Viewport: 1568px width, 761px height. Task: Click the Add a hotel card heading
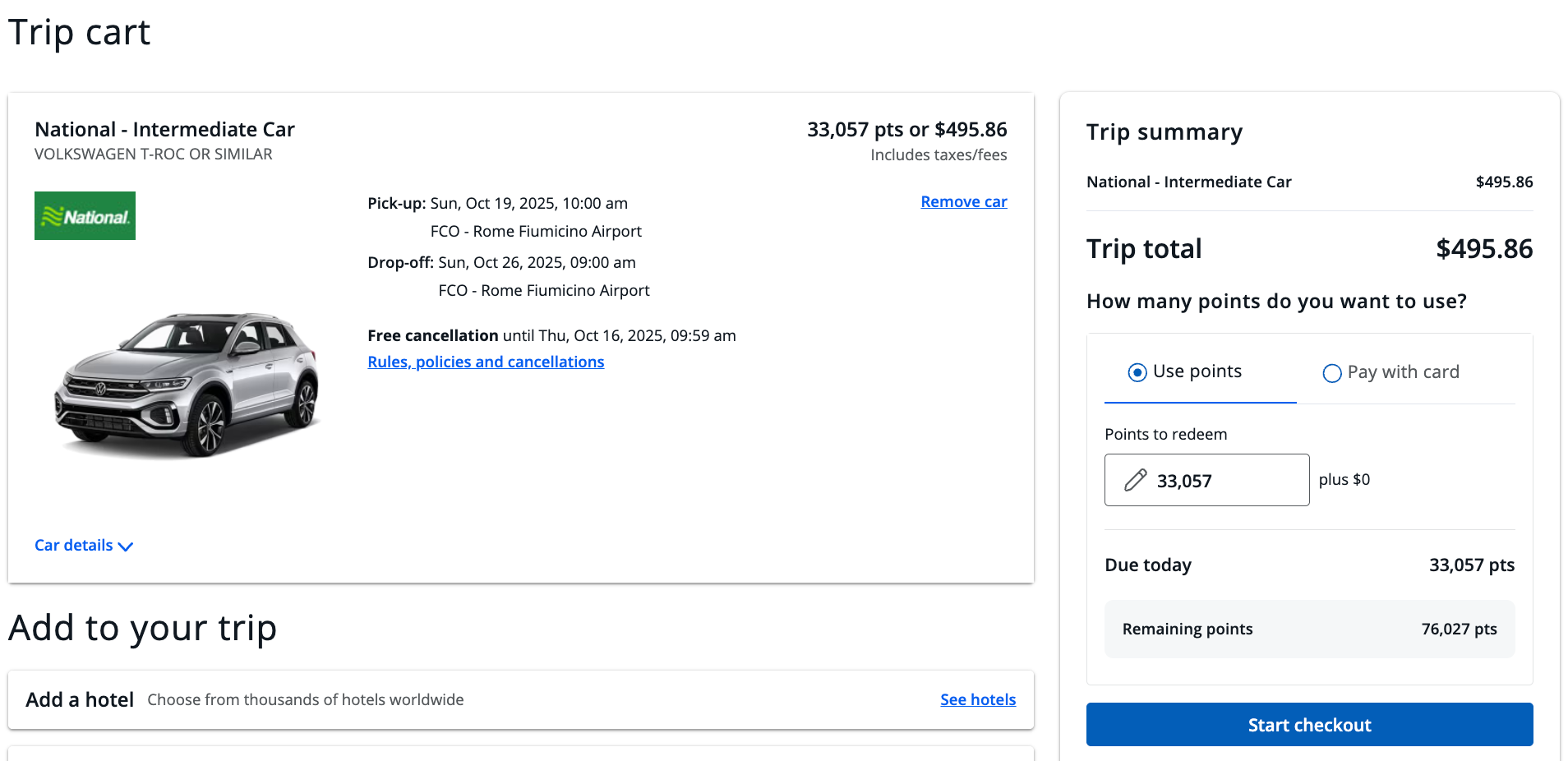pos(80,699)
